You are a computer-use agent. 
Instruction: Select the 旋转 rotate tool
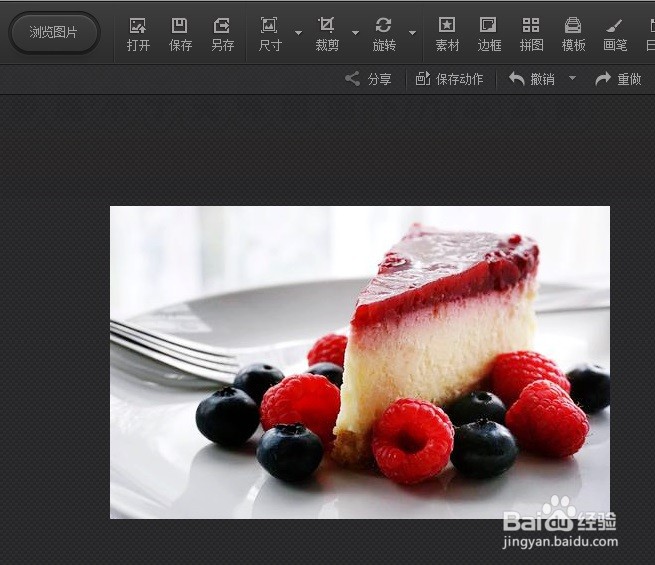coord(384,35)
